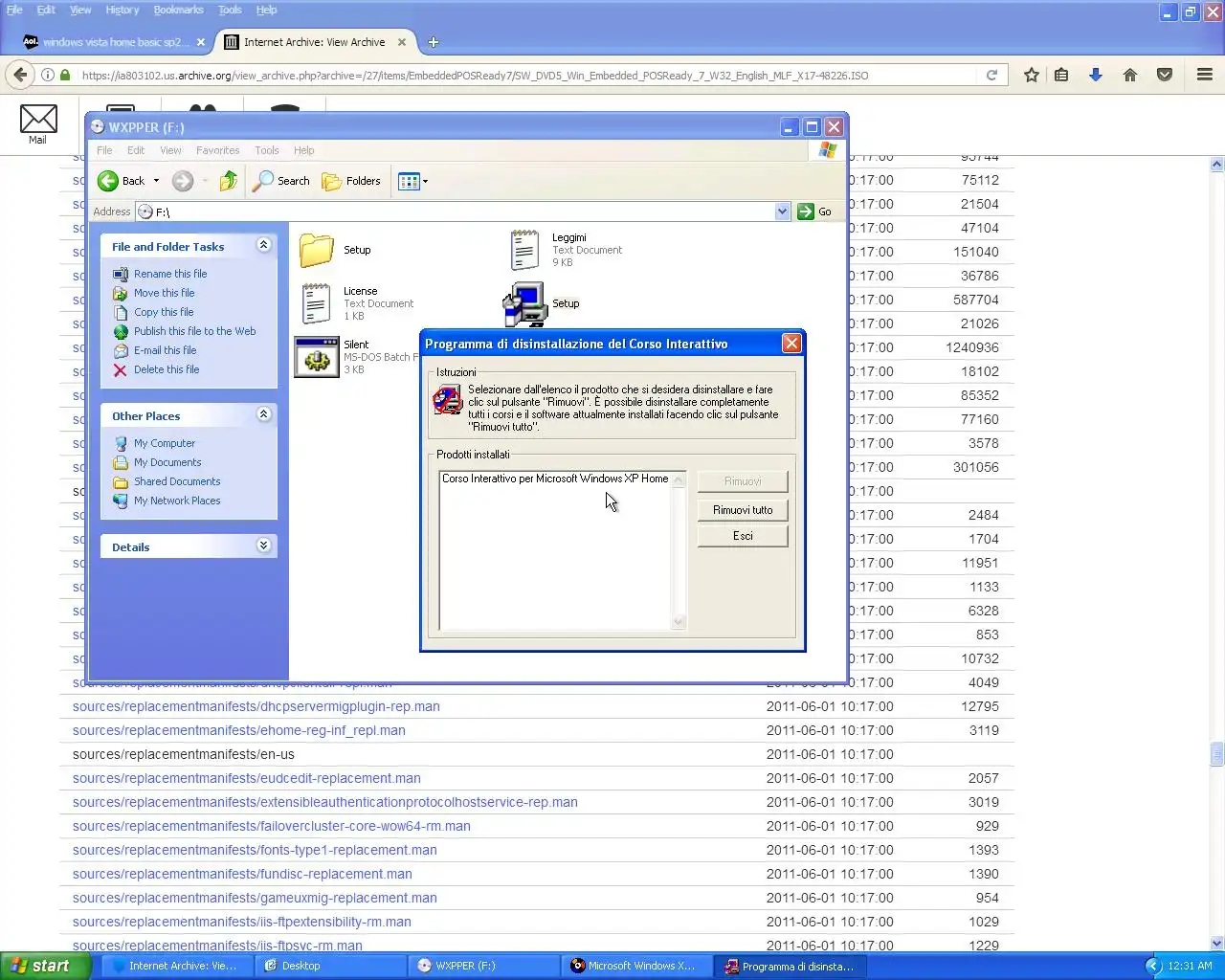Click the Pocket icon in browser toolbar

pyautogui.click(x=1165, y=75)
